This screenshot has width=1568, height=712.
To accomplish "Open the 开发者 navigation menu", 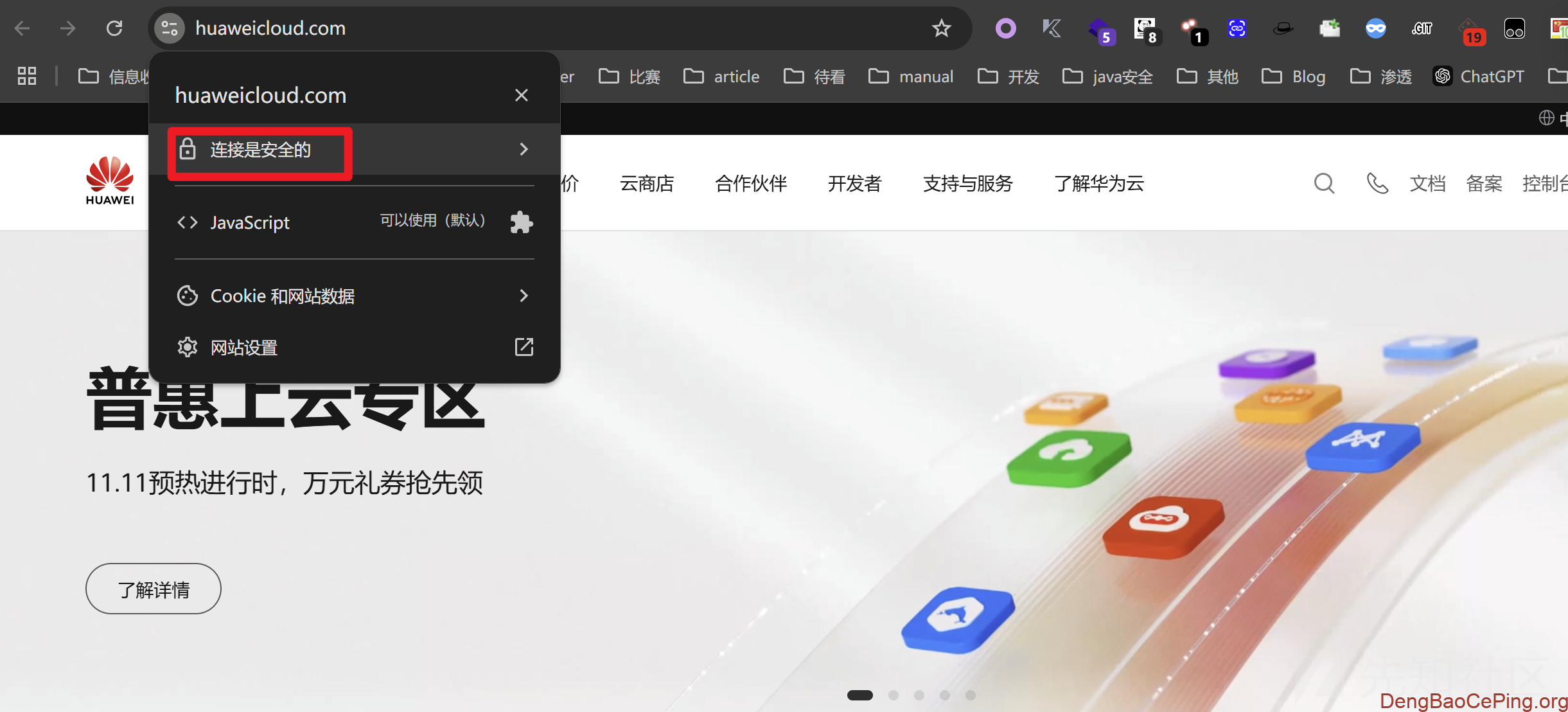I will click(x=854, y=184).
